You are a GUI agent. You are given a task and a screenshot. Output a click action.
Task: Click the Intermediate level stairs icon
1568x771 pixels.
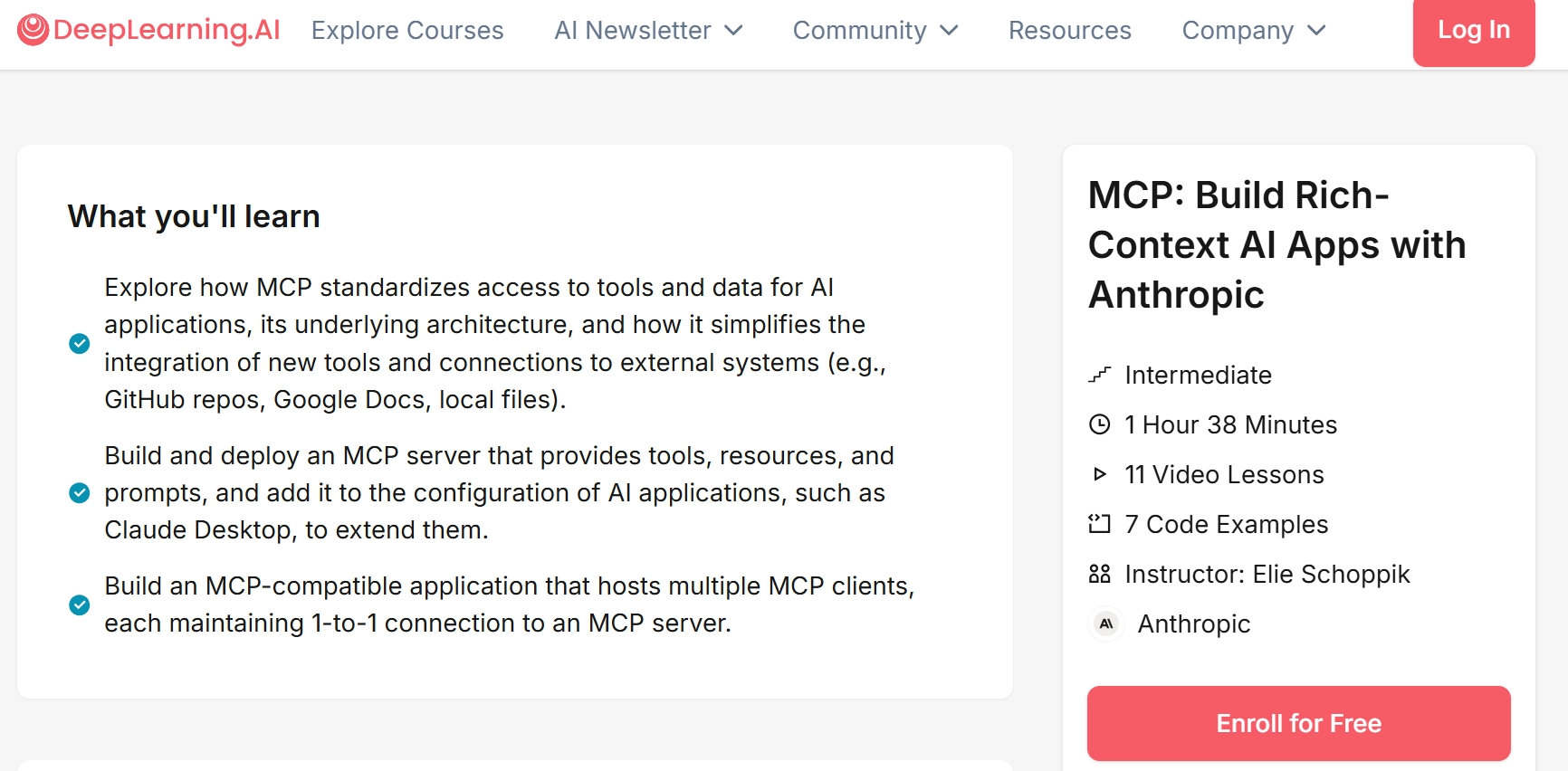click(1099, 375)
